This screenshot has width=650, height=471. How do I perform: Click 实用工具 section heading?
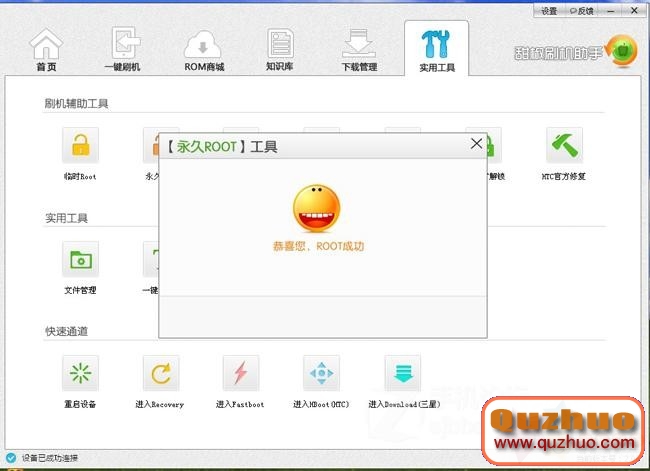click(x=66, y=218)
